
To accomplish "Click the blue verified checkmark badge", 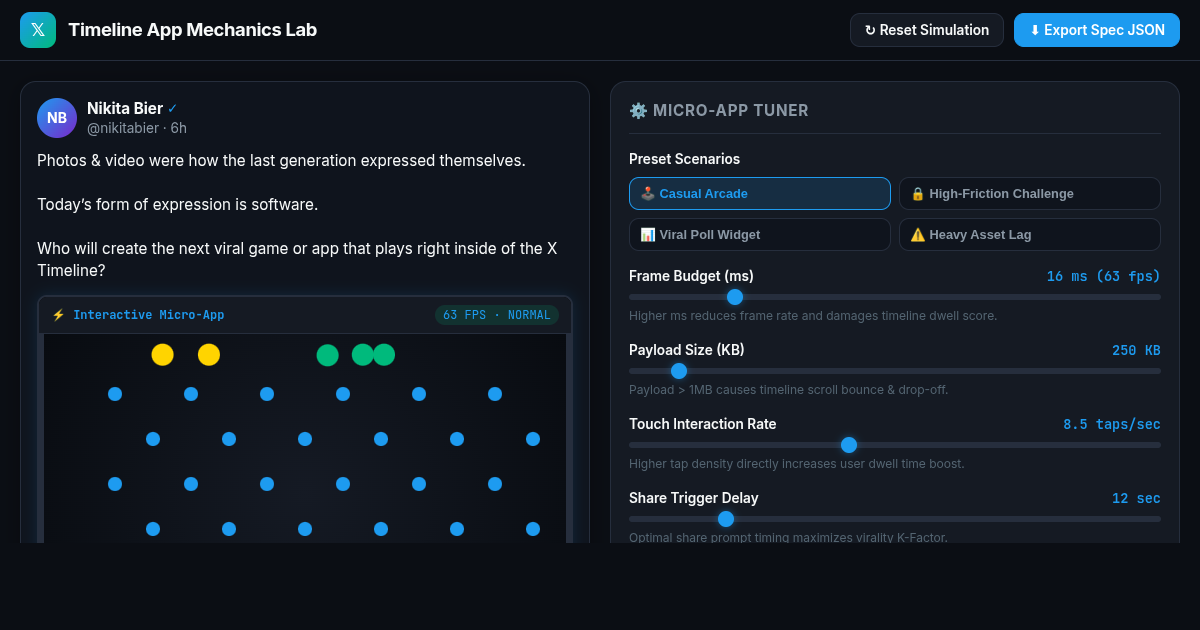I will (x=172, y=109).
